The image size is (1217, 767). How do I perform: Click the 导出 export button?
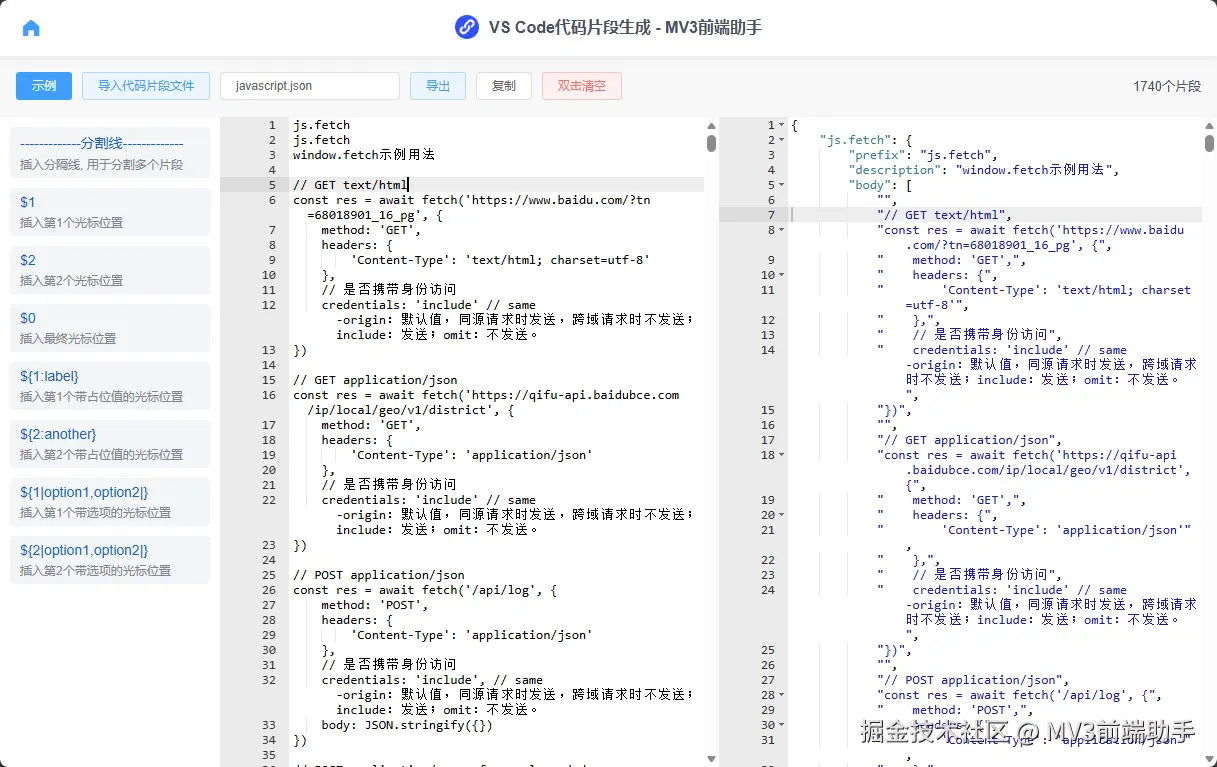438,86
